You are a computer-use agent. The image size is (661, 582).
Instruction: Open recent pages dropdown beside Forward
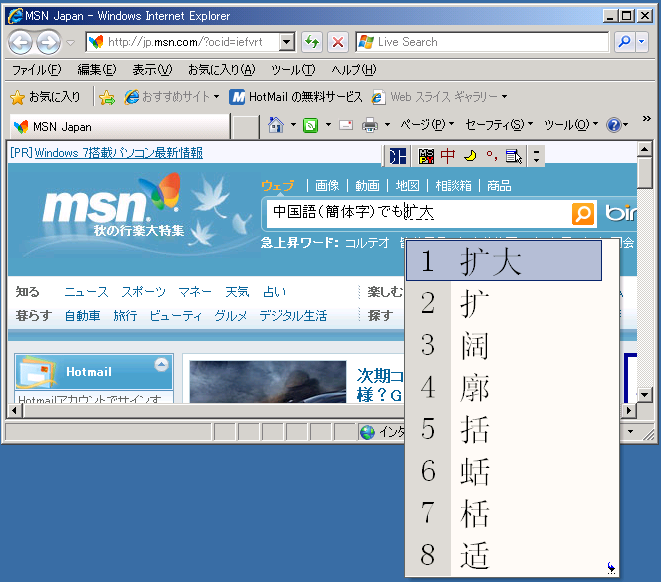click(x=70, y=43)
